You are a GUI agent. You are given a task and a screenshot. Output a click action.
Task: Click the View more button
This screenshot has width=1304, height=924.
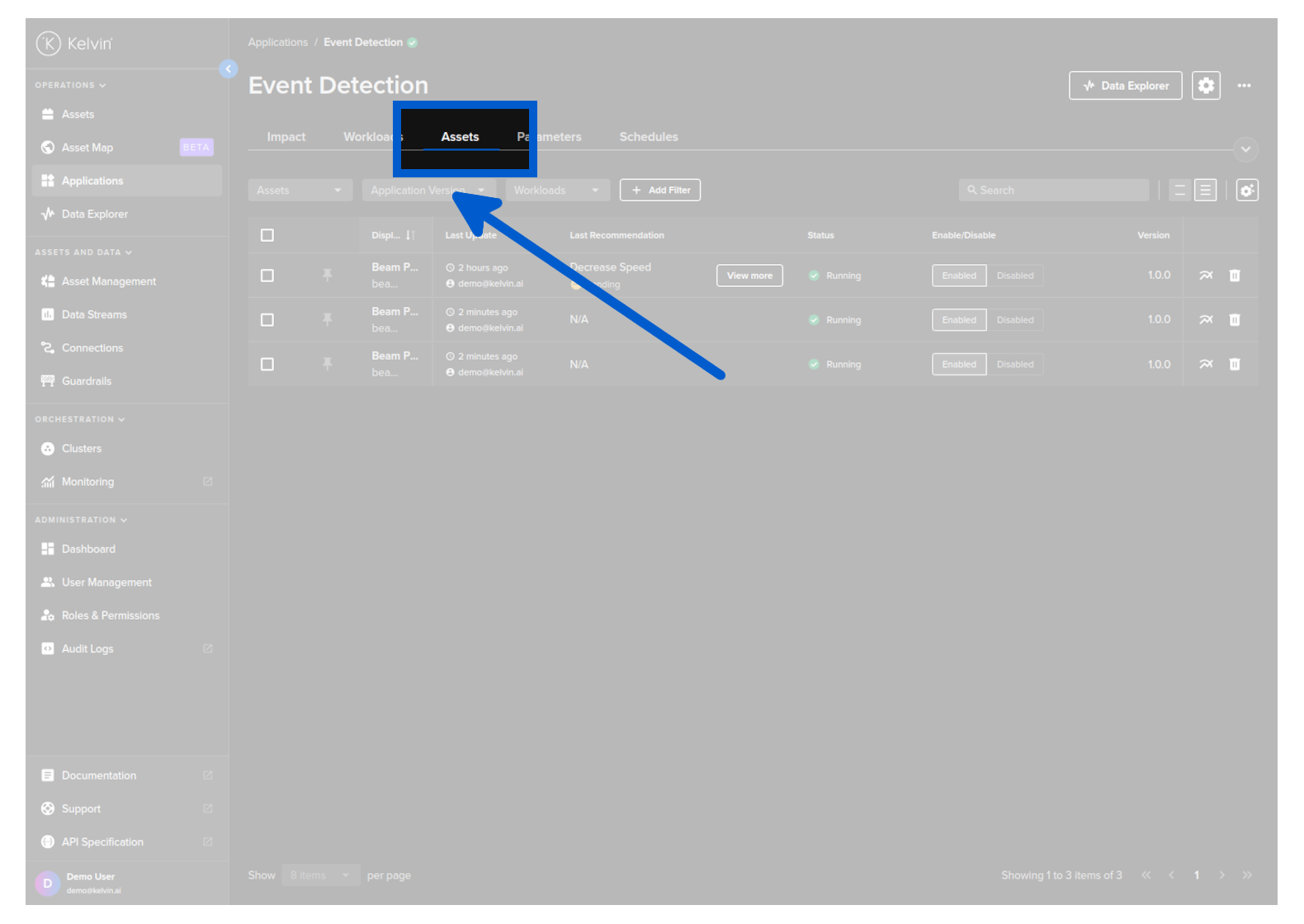pos(749,276)
